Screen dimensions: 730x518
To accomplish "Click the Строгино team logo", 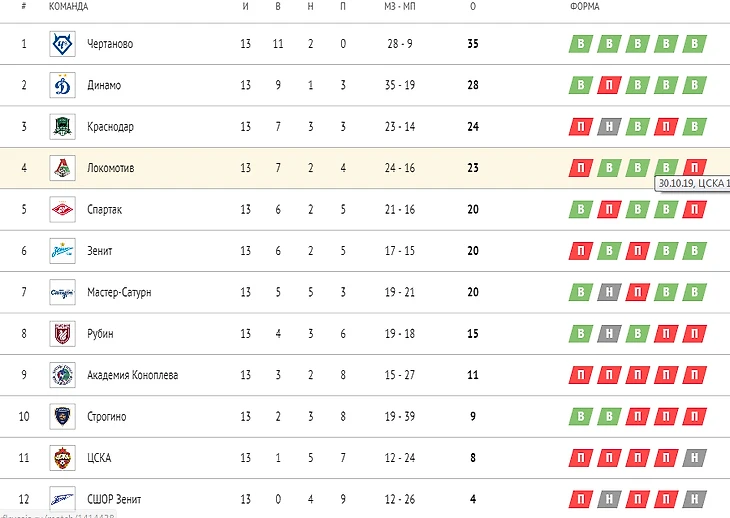I will pyautogui.click(x=62, y=416).
